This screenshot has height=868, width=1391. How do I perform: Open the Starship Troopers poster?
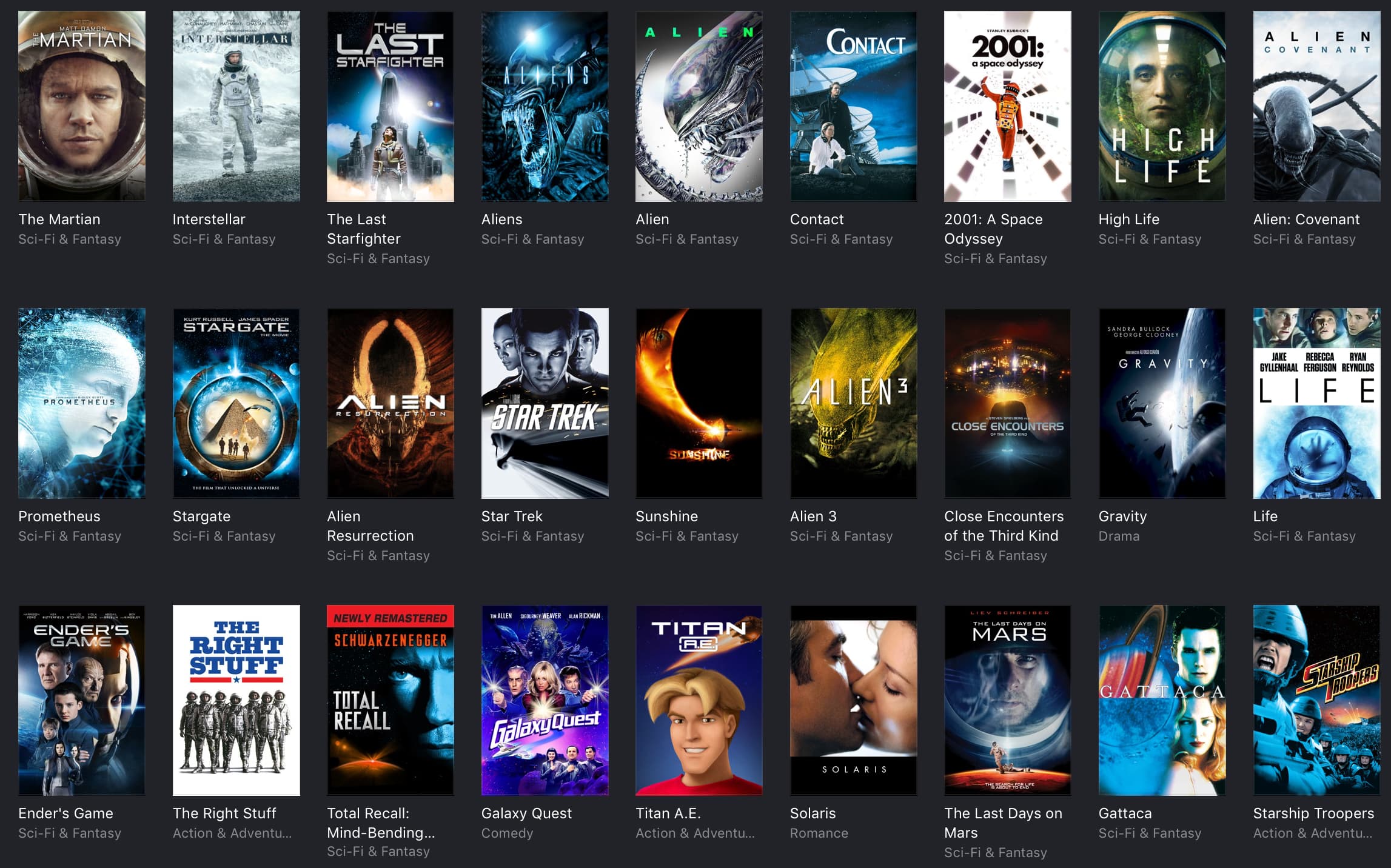1317,700
